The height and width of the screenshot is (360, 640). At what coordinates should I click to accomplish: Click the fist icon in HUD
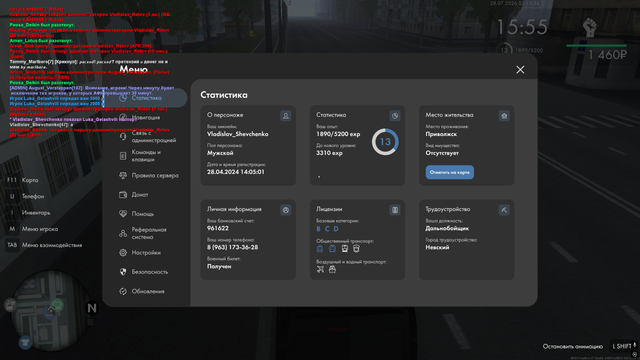tap(589, 28)
